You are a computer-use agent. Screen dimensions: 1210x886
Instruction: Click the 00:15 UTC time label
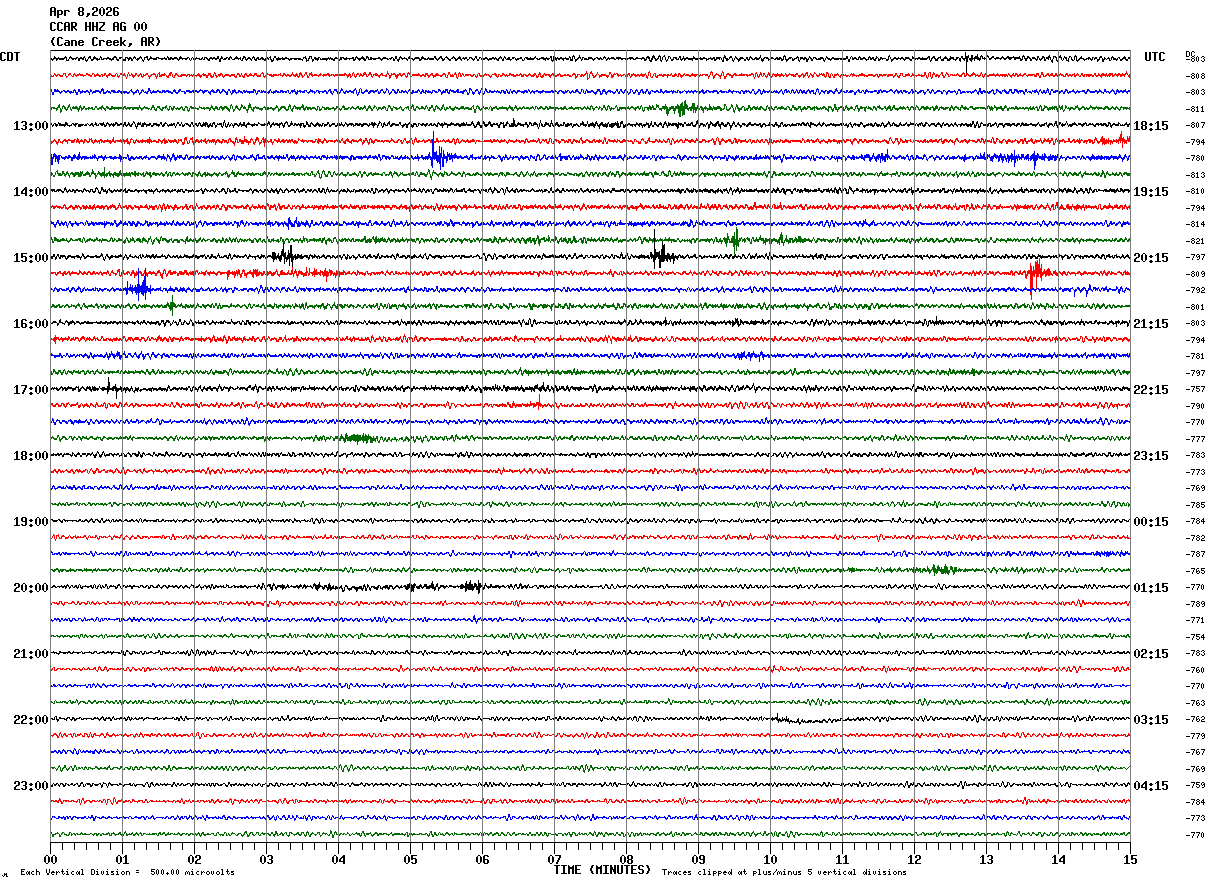[1151, 522]
